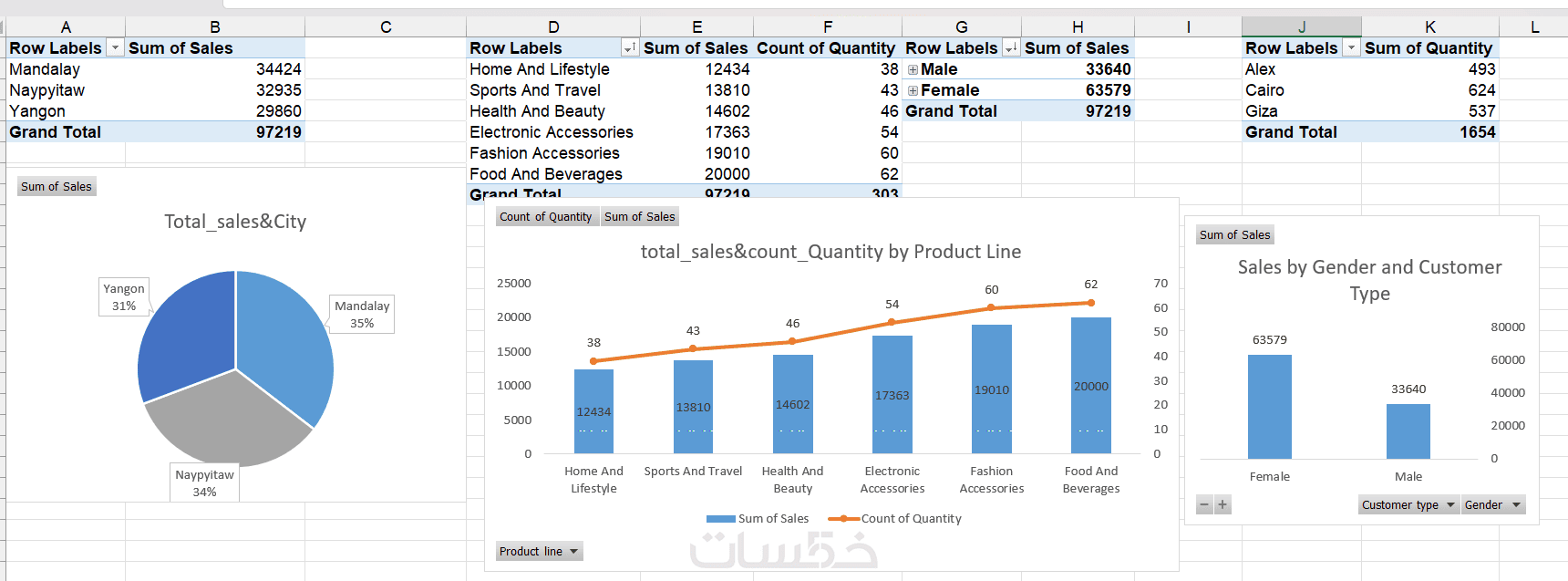Expand the Female row group
Image resolution: width=1568 pixels, height=581 pixels.
click(x=913, y=90)
